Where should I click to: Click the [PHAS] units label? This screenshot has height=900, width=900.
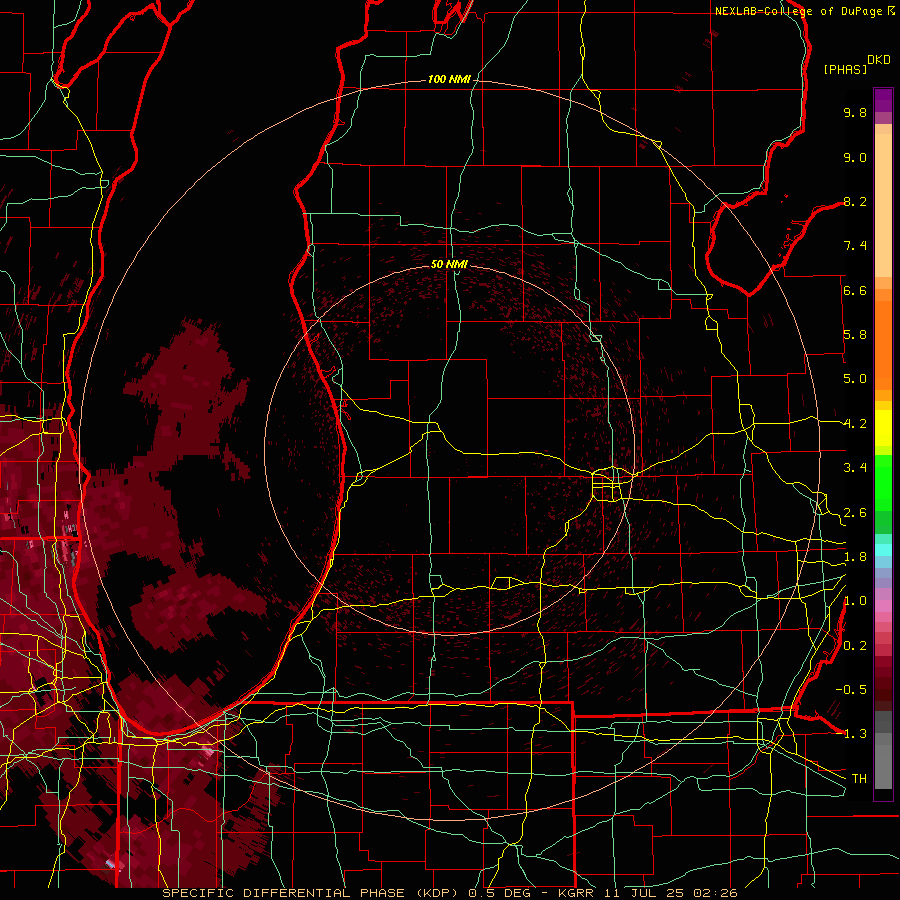click(x=845, y=69)
